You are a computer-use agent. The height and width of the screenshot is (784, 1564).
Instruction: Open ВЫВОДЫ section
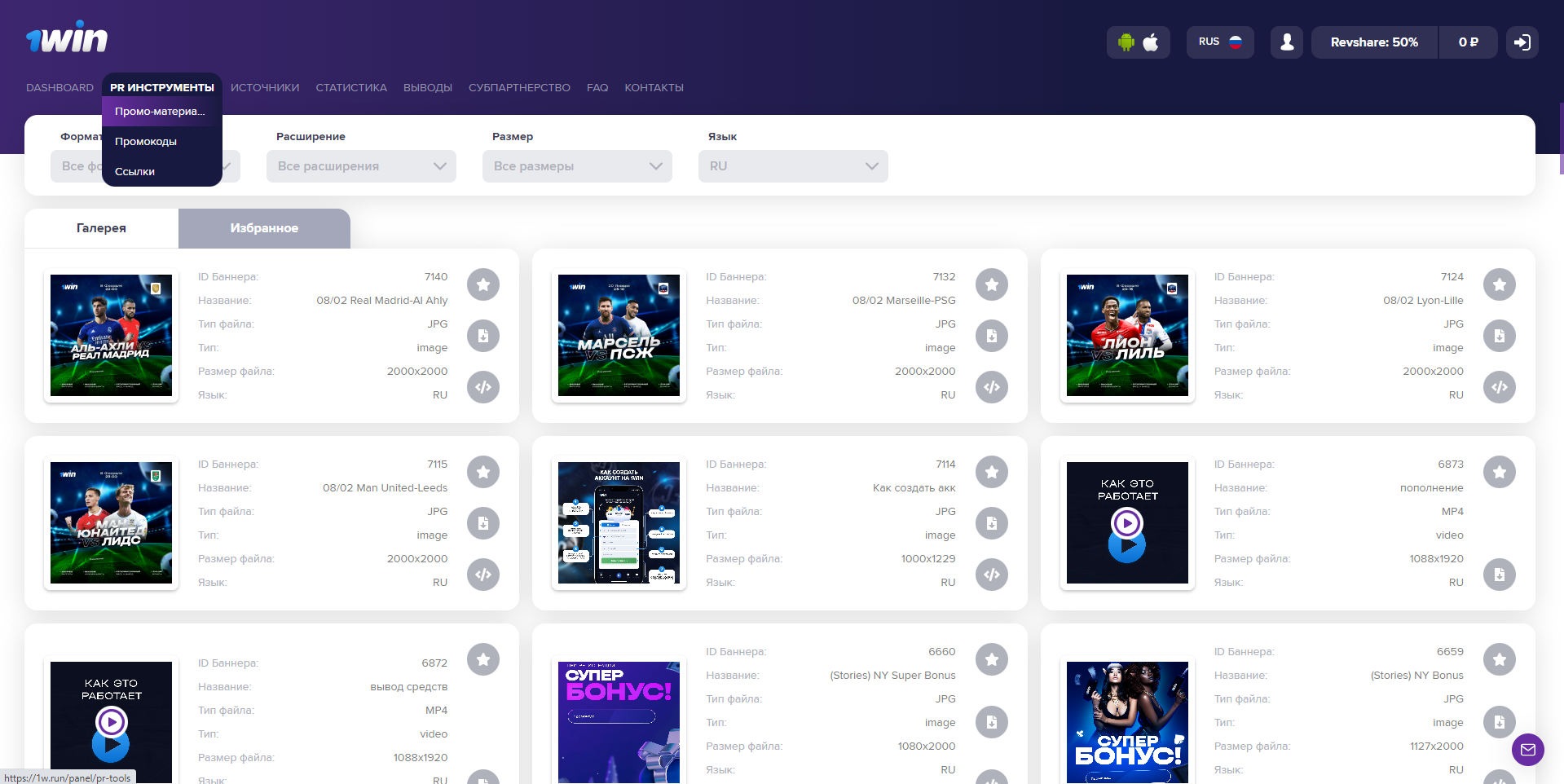point(428,87)
